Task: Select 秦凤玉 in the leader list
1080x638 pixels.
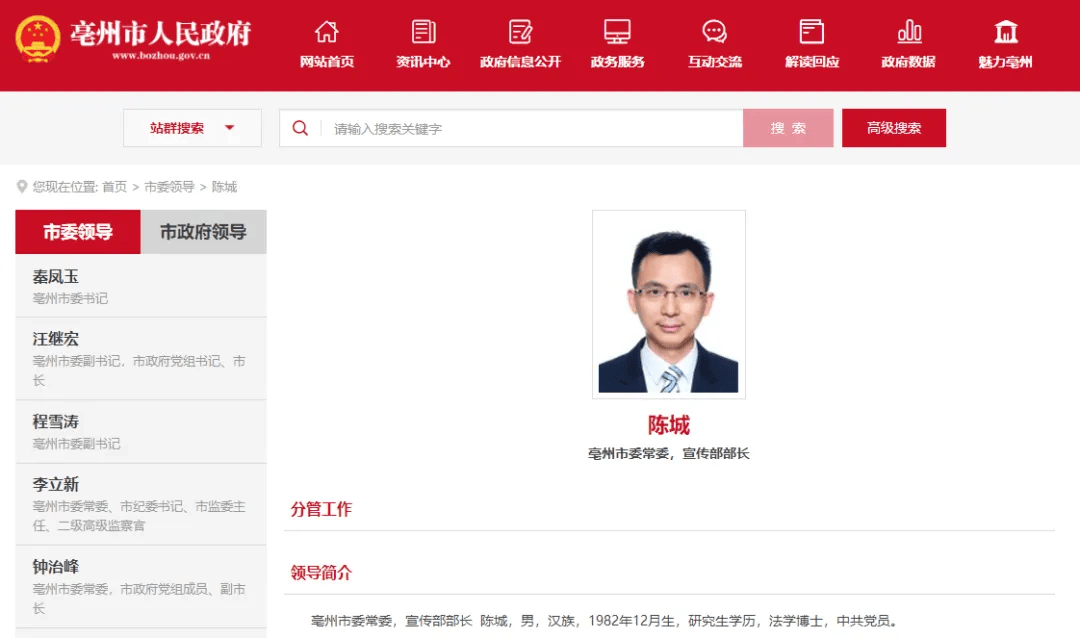Action: 141,286
